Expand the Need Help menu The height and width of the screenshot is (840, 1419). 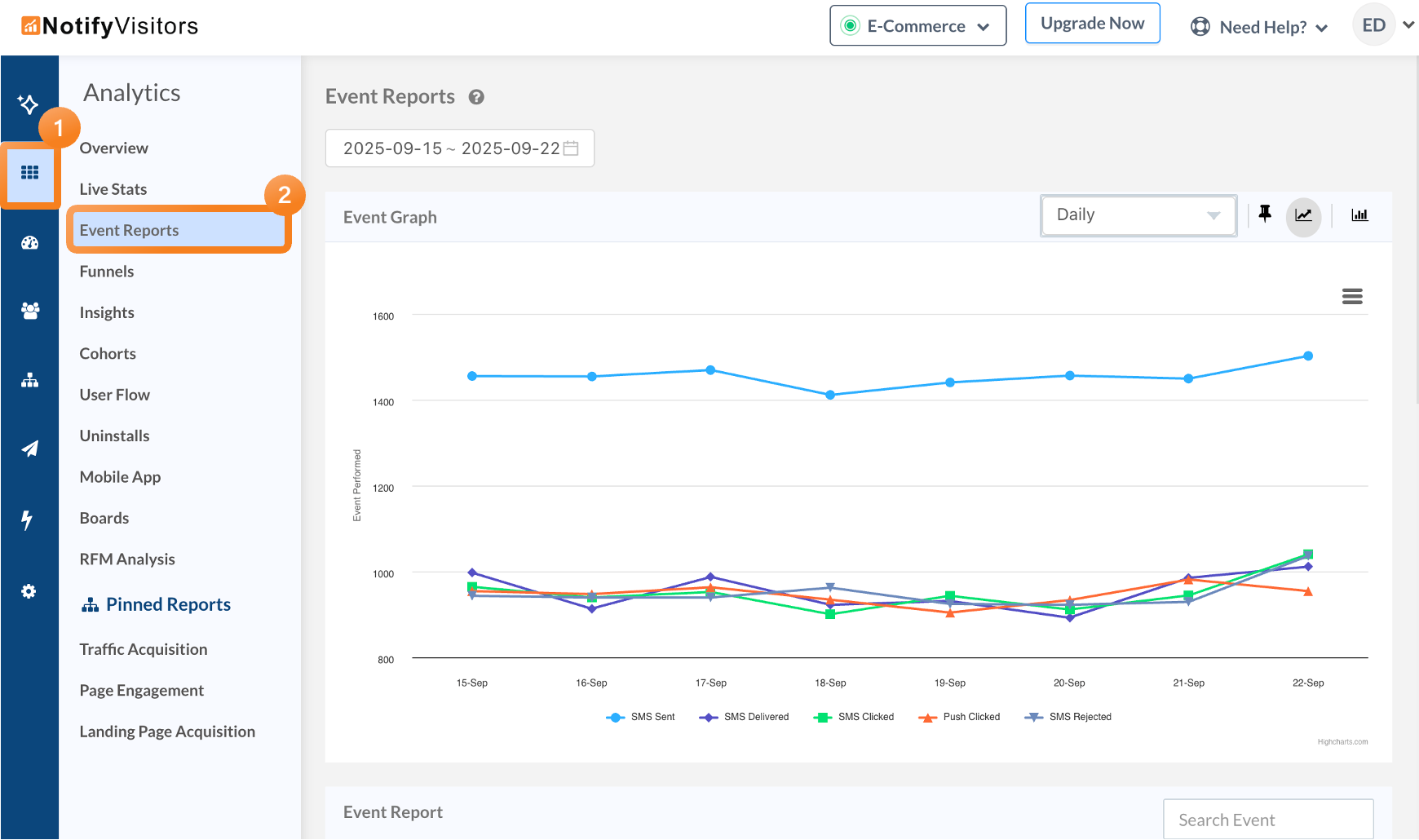pos(1261,27)
